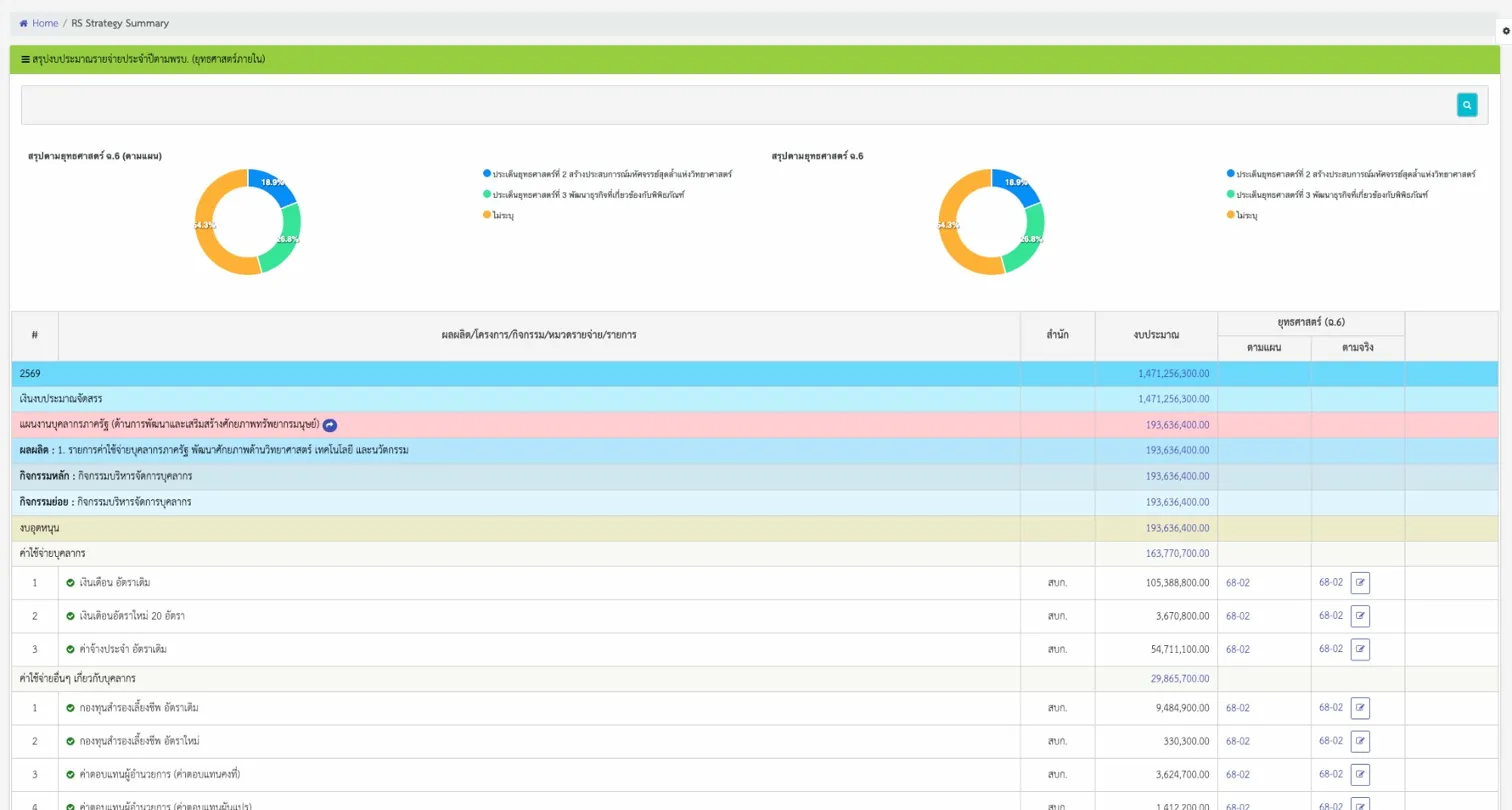Click the green legend dot in the right chart
Image resolution: width=1512 pixels, height=810 pixels.
(1230, 194)
